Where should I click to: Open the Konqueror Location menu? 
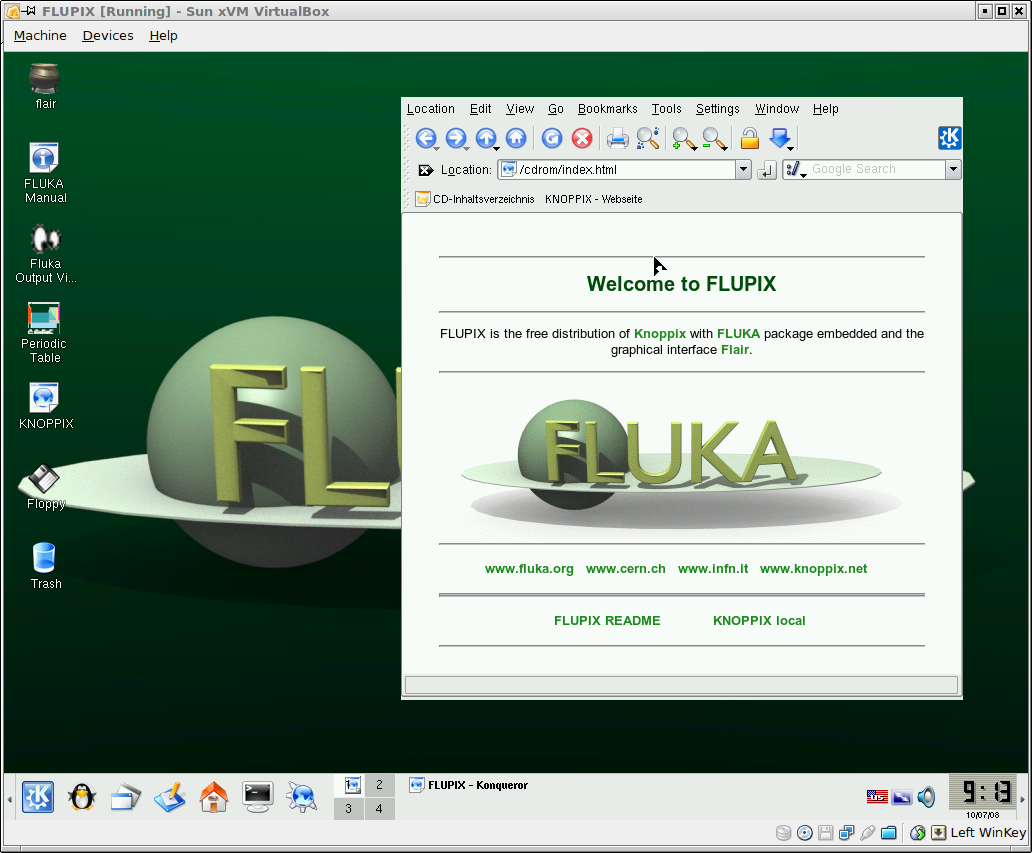coord(430,109)
